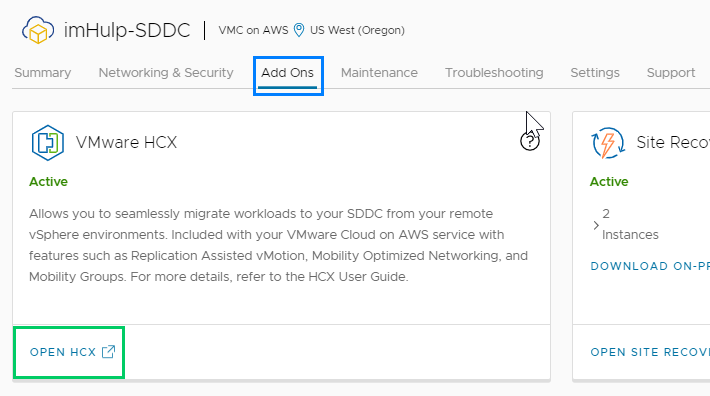Viewport: 710px width, 396px height.
Task: Expand the 2 Instances chevron
Action: tap(596, 225)
